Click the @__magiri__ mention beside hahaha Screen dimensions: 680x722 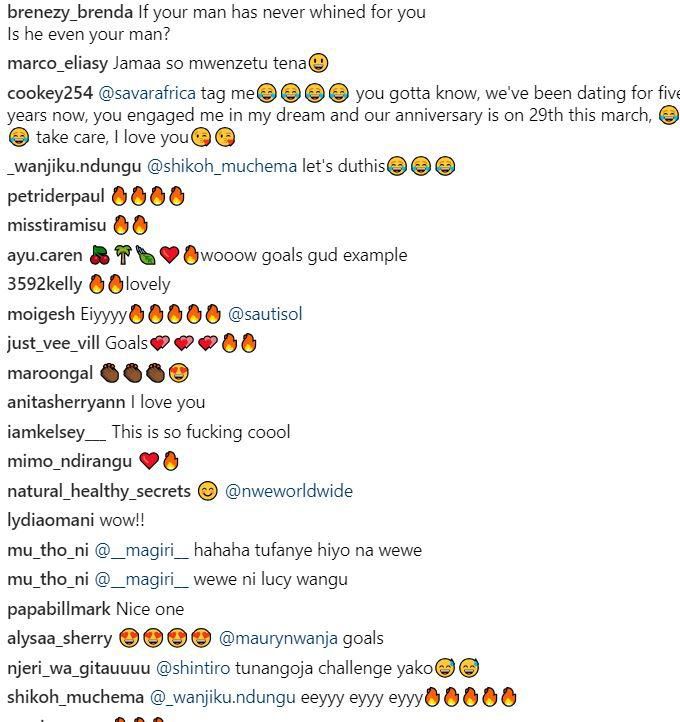(141, 550)
